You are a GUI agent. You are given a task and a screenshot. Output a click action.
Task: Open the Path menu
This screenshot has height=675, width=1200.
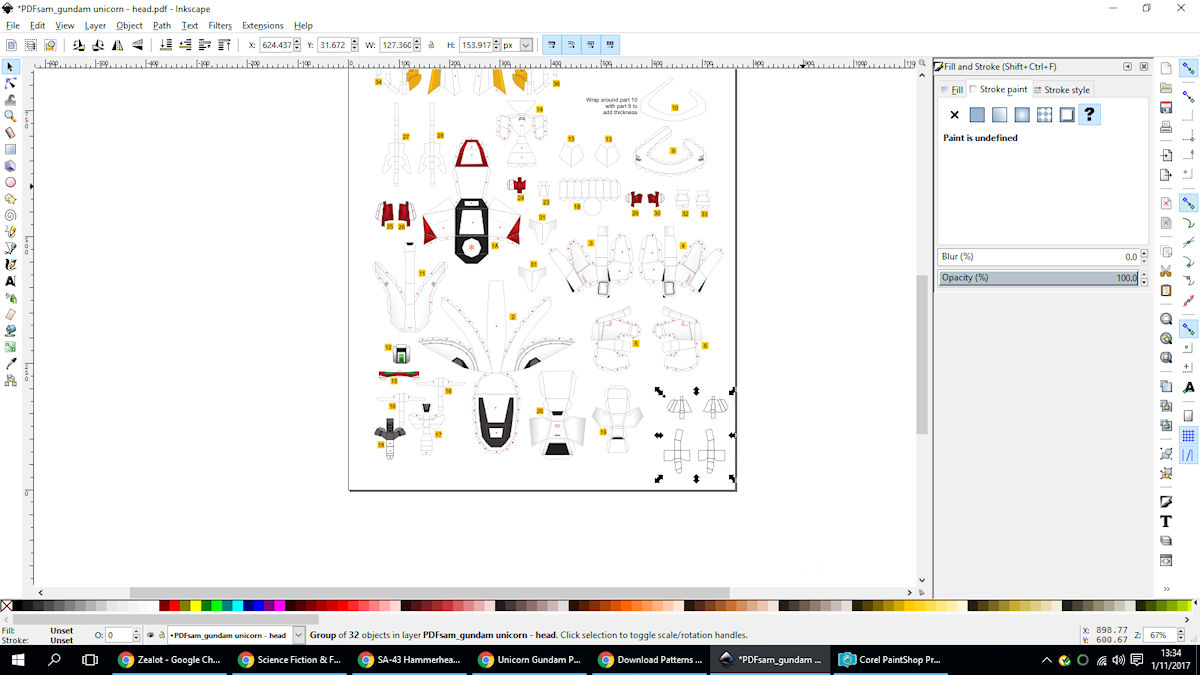point(162,25)
